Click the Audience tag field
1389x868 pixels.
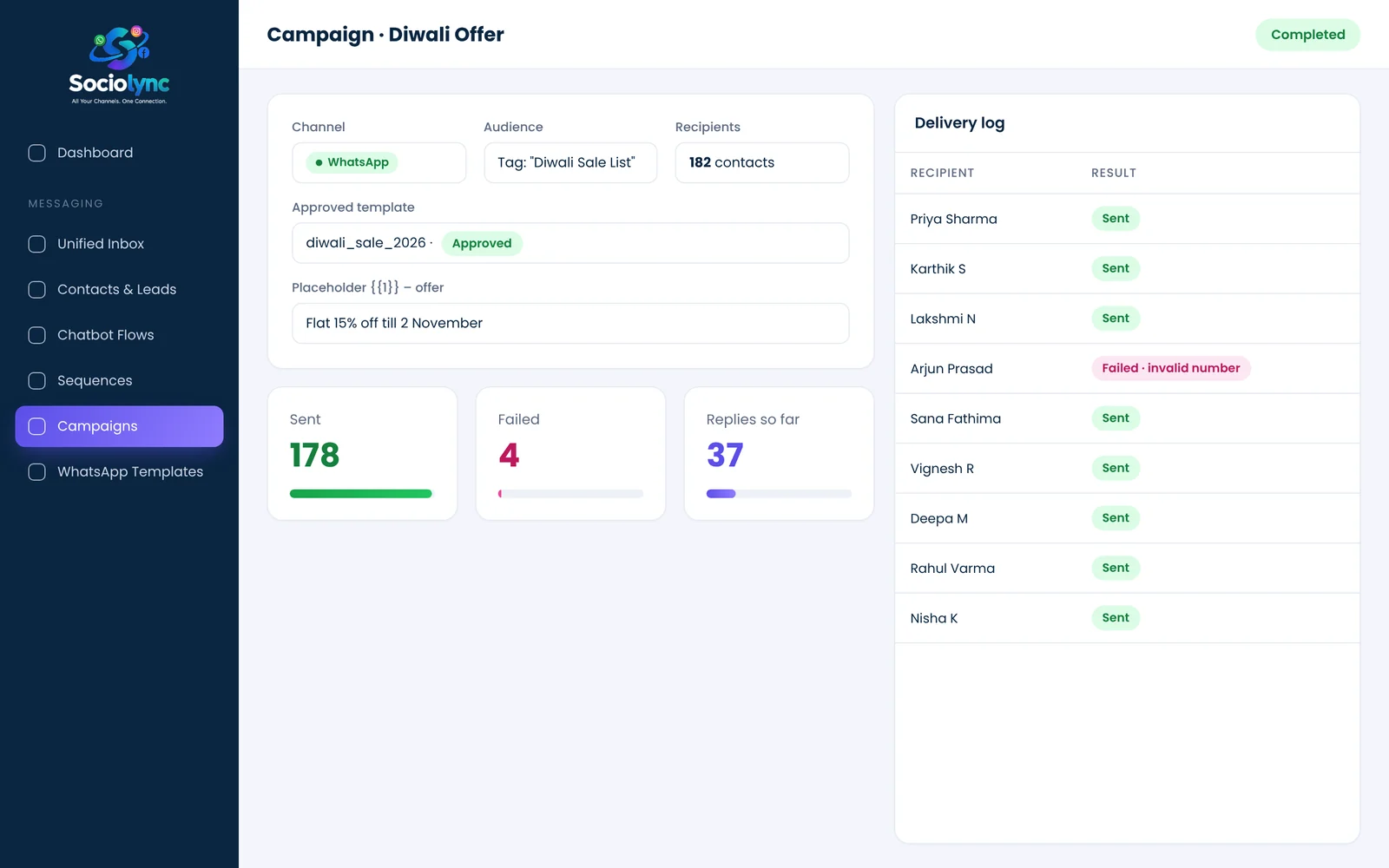[570, 162]
